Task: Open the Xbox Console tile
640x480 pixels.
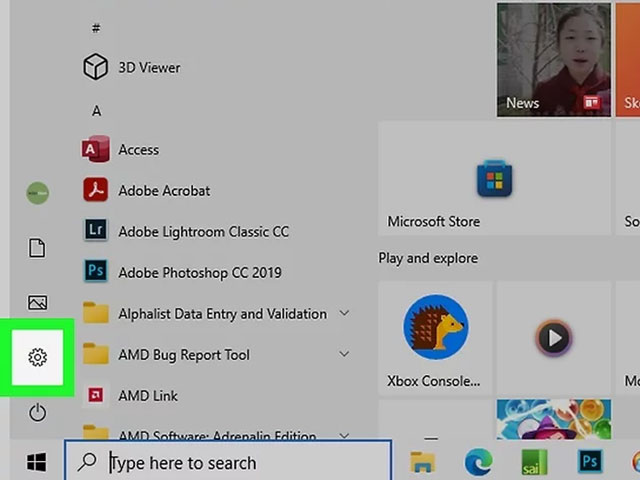Action: pos(435,338)
